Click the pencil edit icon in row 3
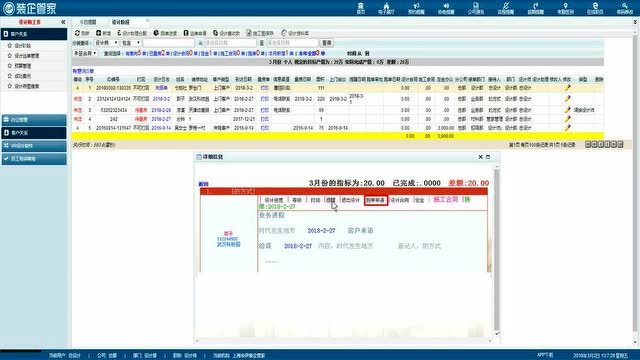Viewport: 640px width, 360px height. (567, 110)
